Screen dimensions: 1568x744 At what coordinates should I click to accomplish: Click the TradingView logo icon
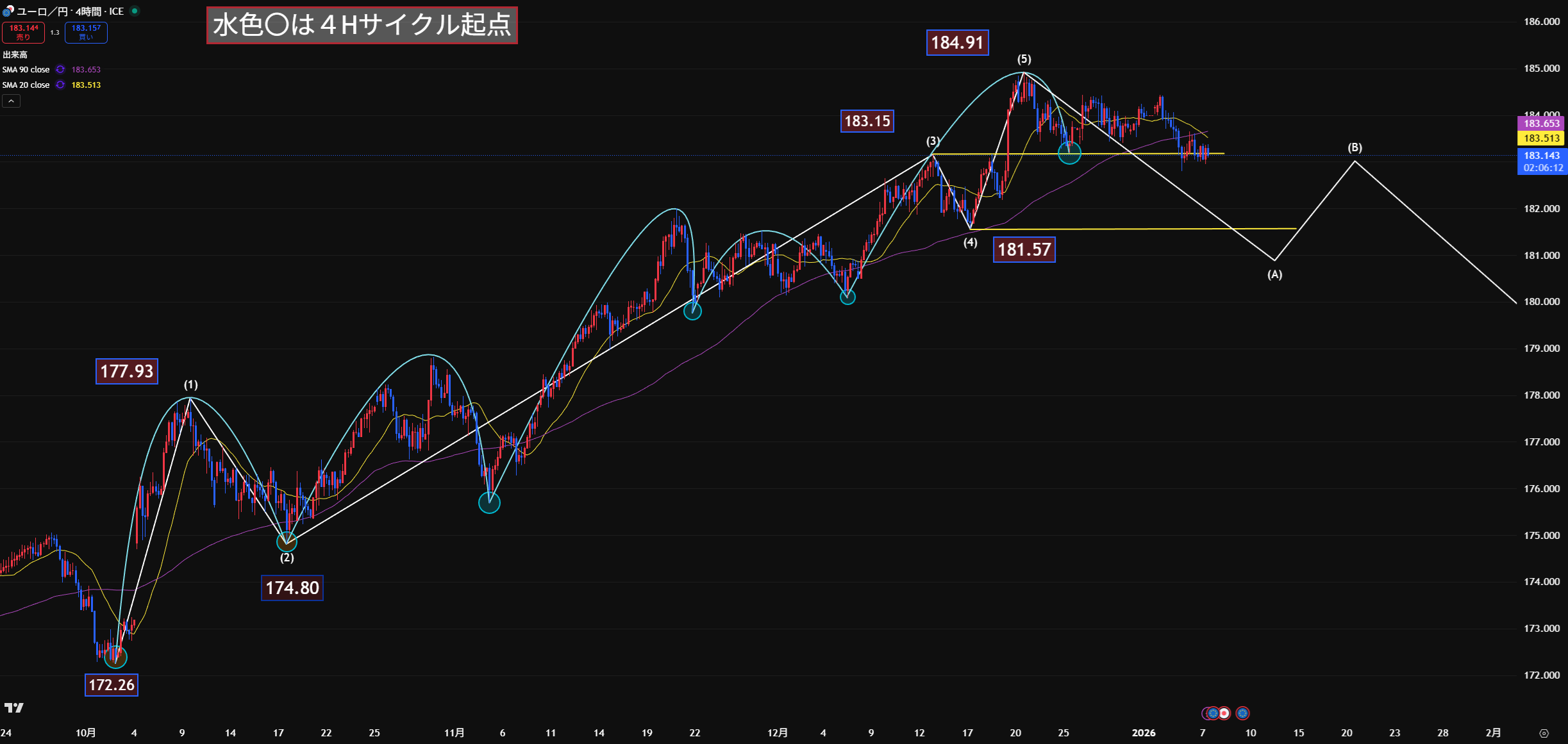coord(13,707)
